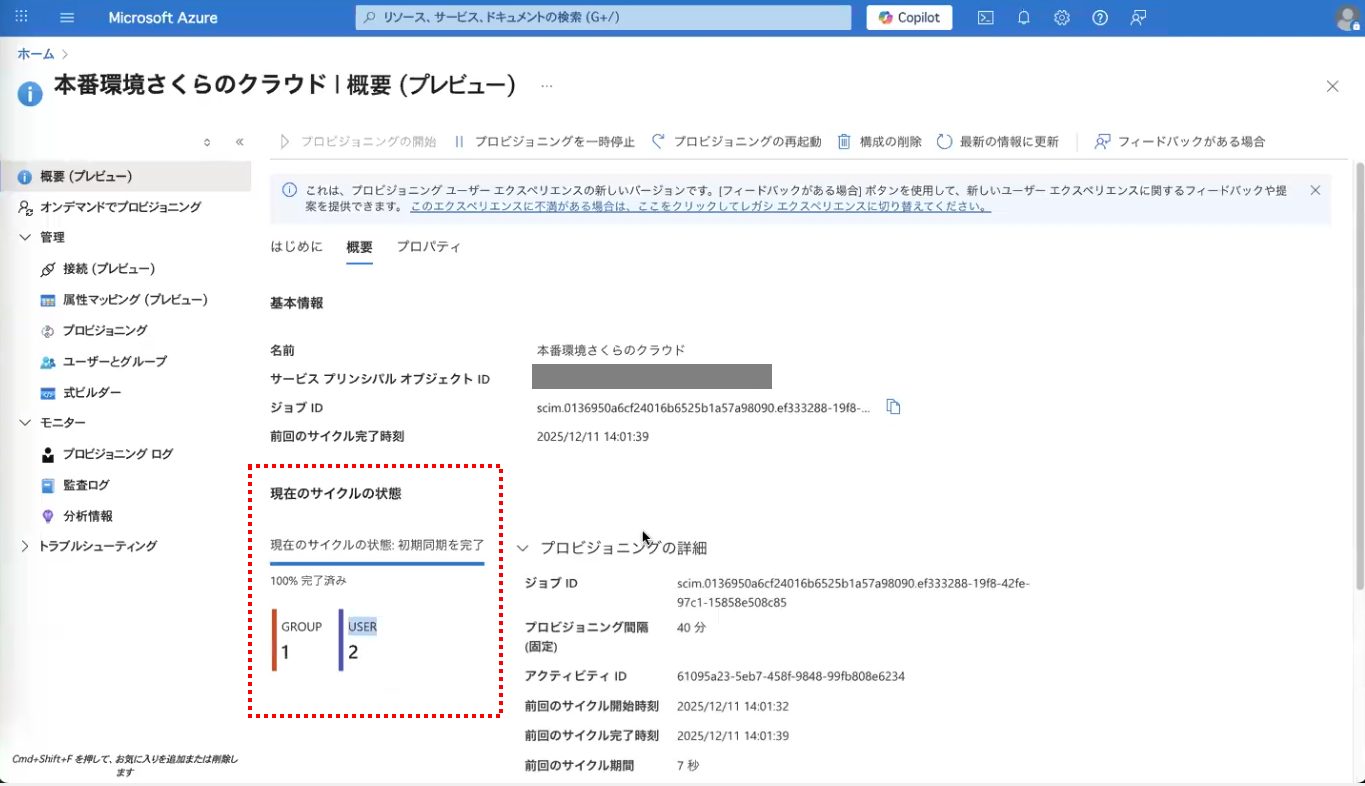The width and height of the screenshot is (1365, 786).
Task: Copy the Job ID with copy icon
Action: (893, 407)
